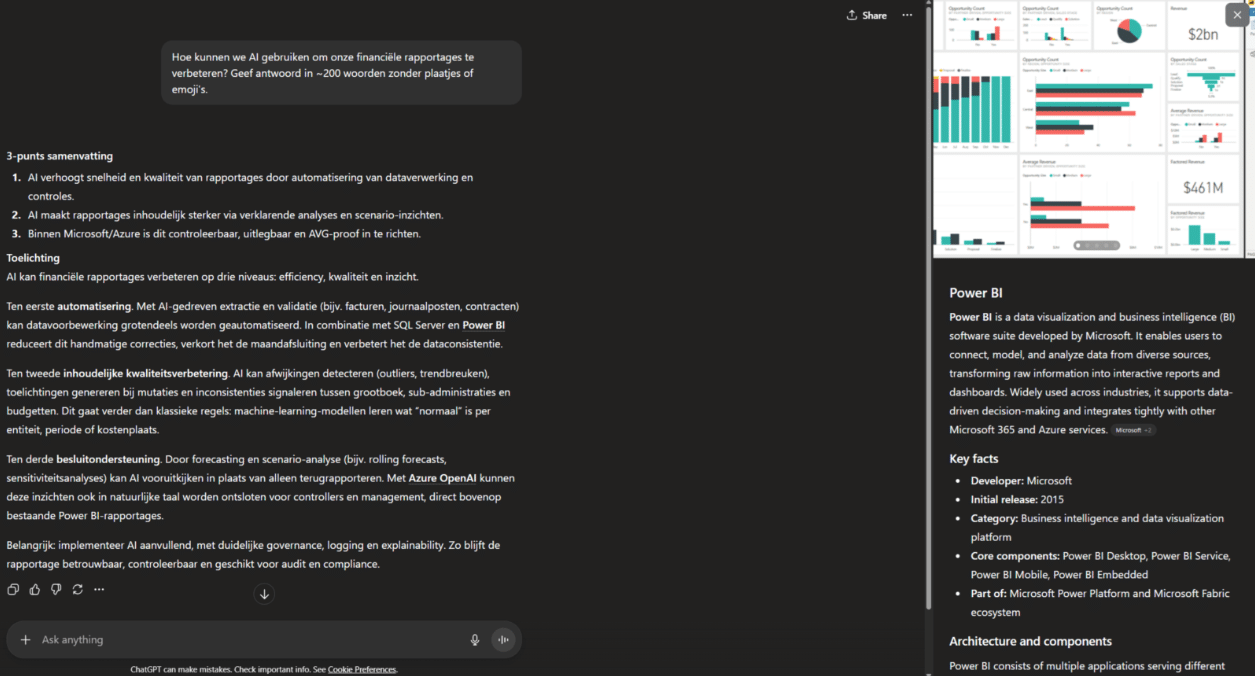The height and width of the screenshot is (676, 1255).
Task: Give the response a thumbs up
Action: click(x=35, y=589)
